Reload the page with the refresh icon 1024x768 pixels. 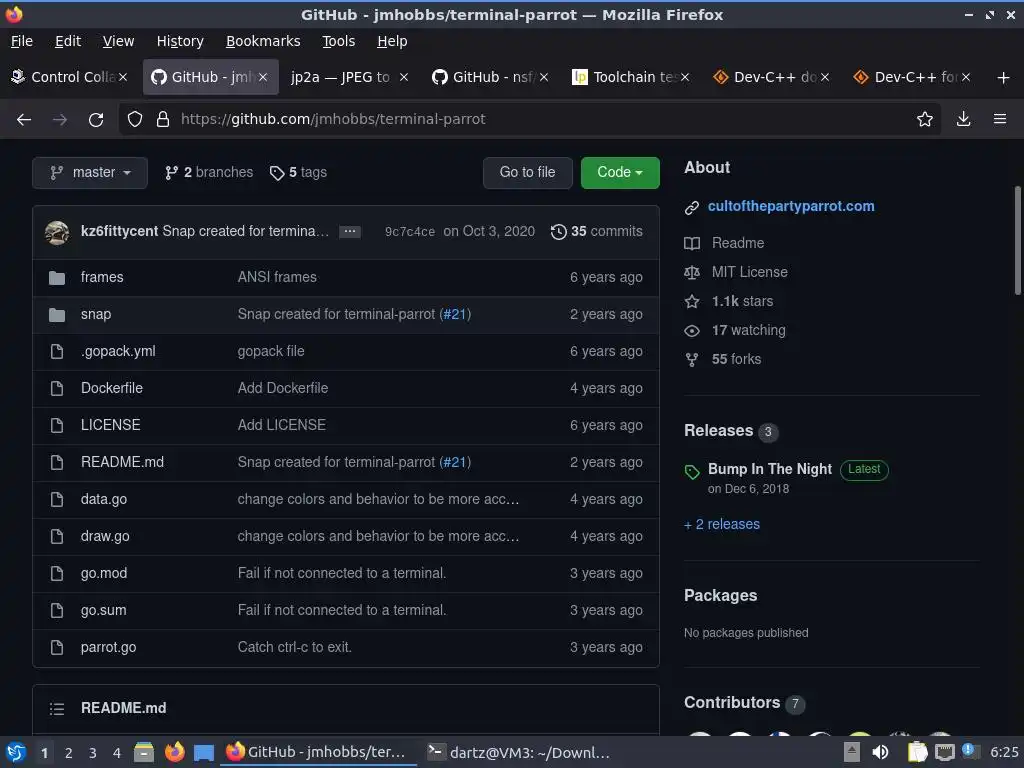click(96, 120)
